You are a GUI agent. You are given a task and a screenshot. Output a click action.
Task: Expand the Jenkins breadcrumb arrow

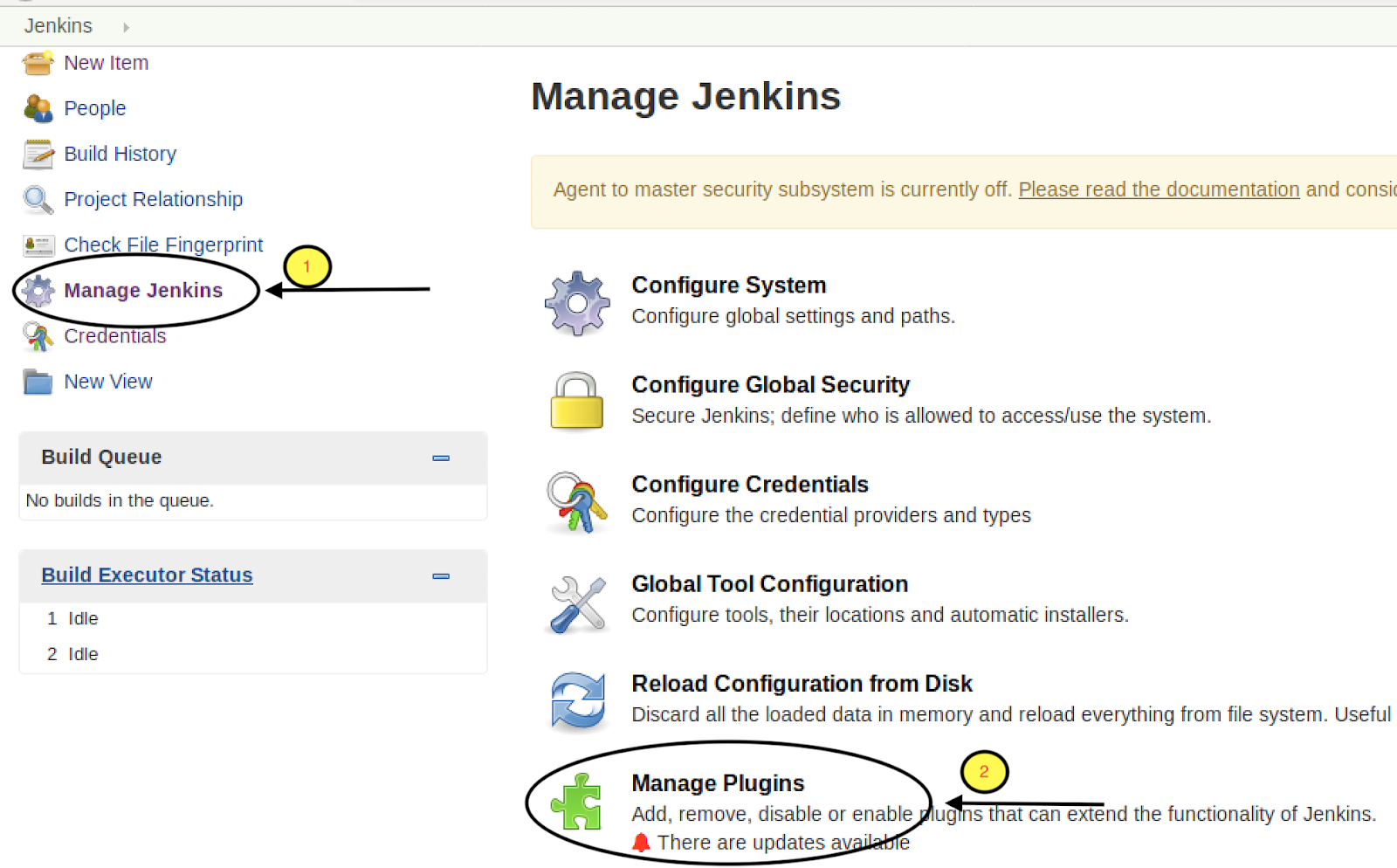coord(126,27)
